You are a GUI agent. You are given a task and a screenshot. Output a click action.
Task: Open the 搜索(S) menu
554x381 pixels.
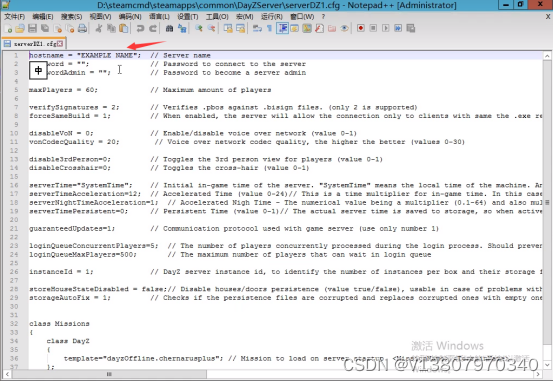click(71, 17)
